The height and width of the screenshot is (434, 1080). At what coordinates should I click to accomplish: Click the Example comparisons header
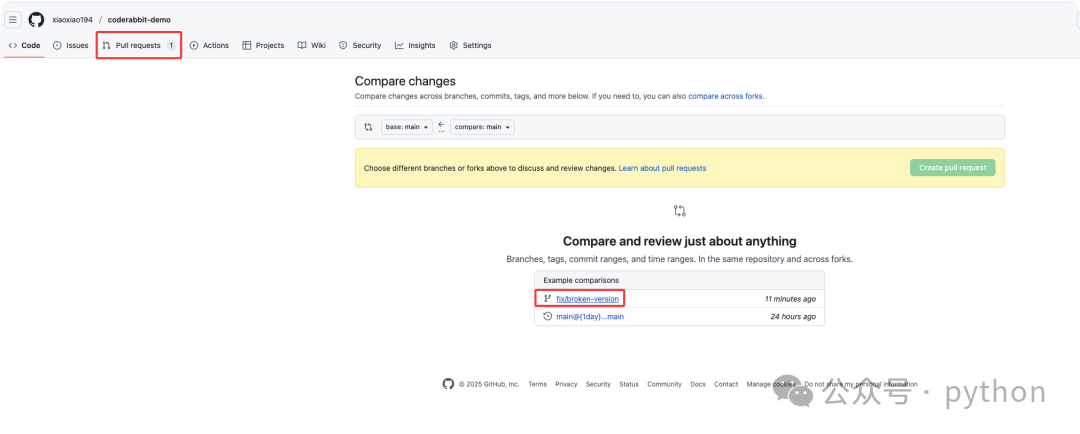pyautogui.click(x=581, y=280)
